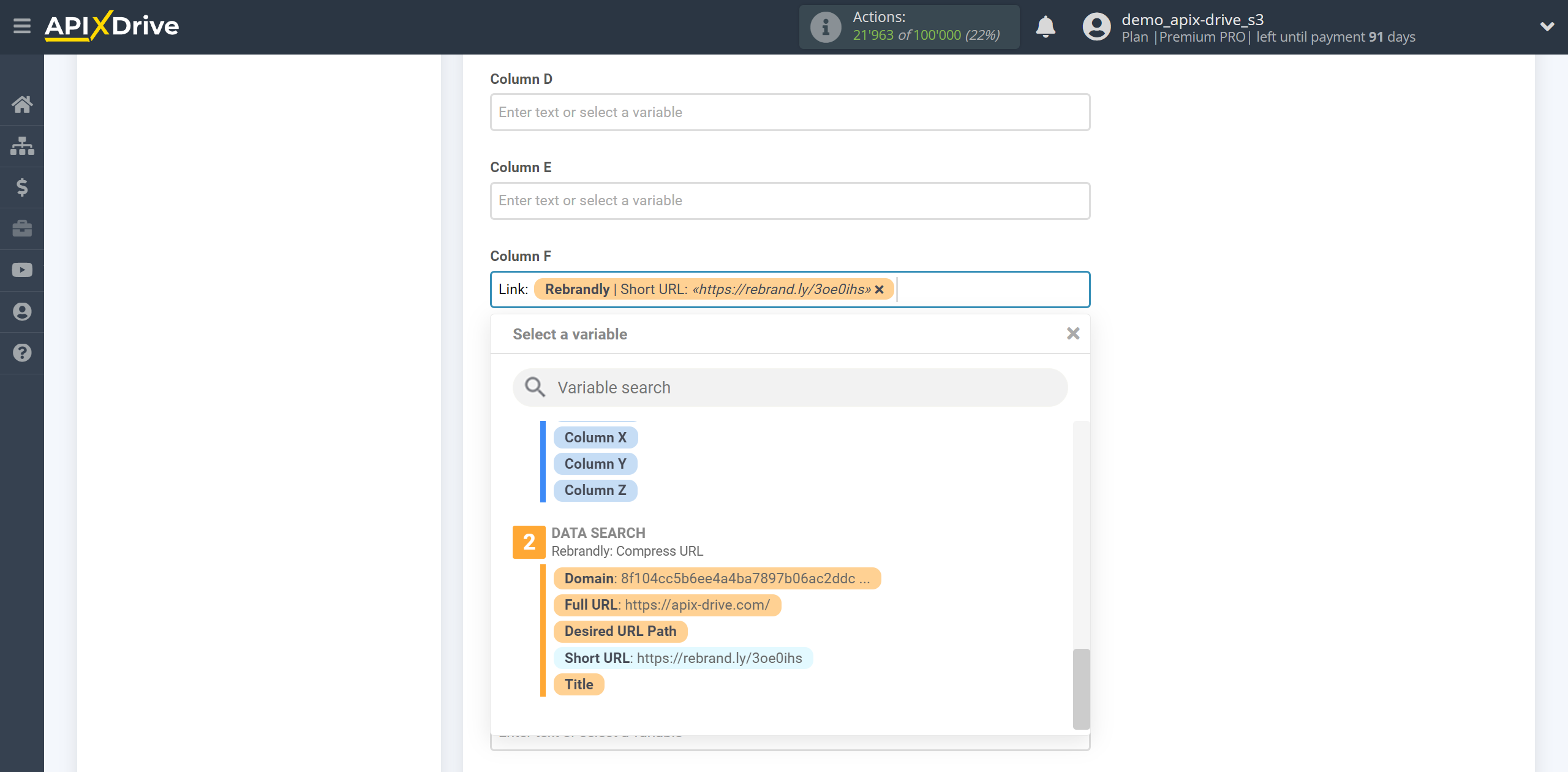Select Column Y variable from list
The image size is (1568, 772).
click(x=595, y=463)
